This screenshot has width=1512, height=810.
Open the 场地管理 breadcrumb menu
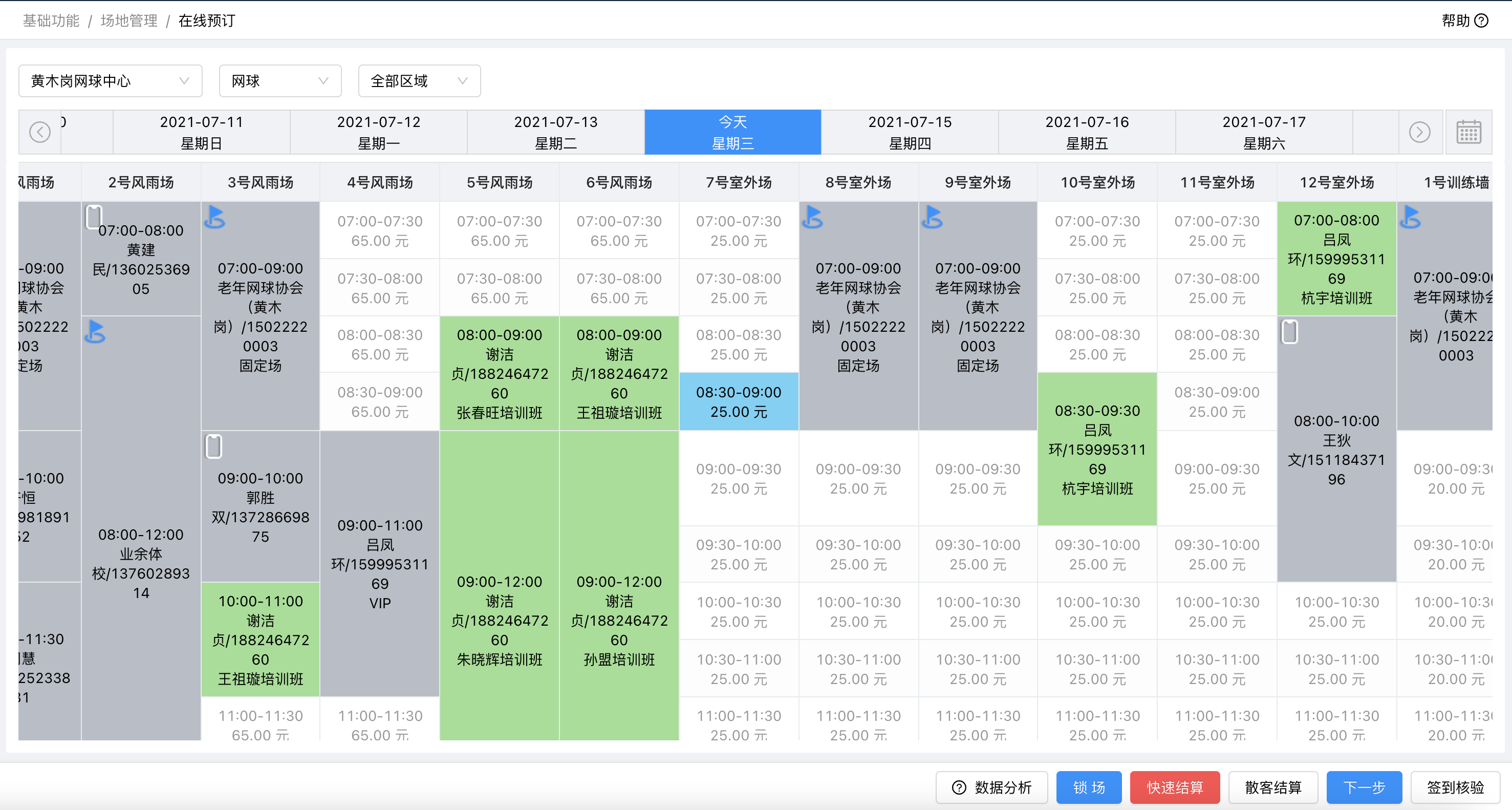tap(128, 20)
